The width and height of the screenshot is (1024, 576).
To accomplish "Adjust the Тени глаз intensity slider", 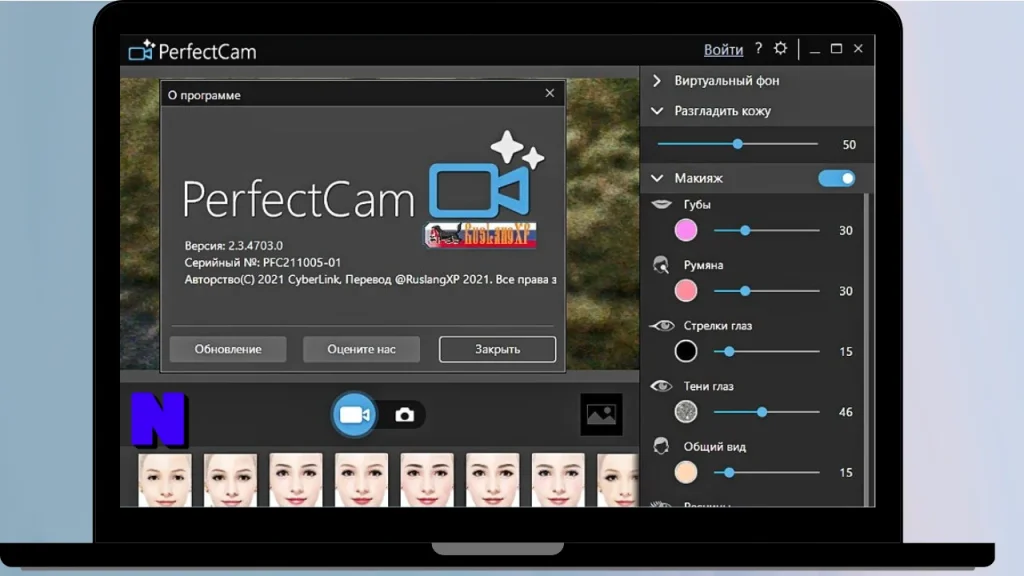I will pos(766,412).
